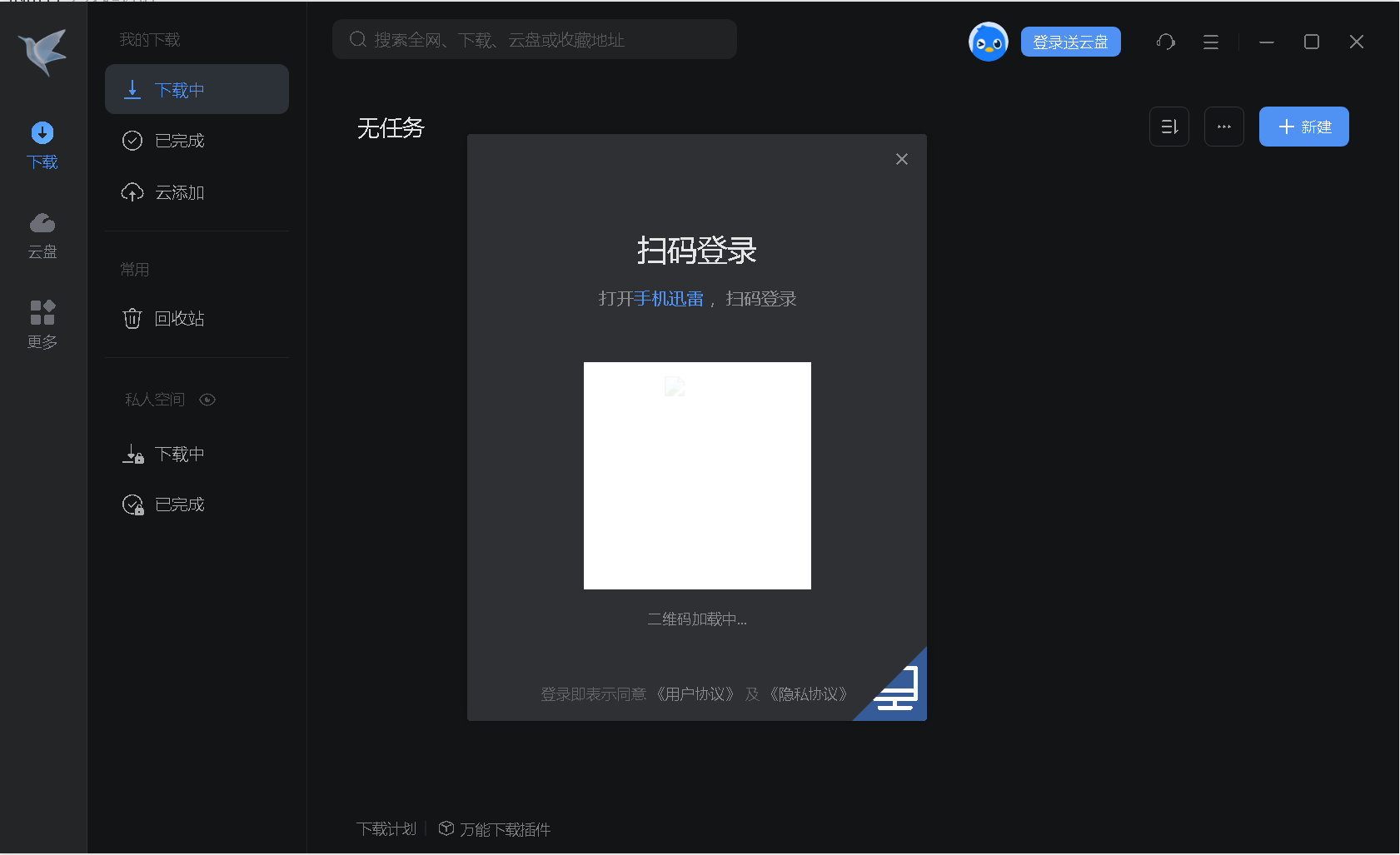The image size is (1400, 855).
Task: Toggle visibility of 私人空间 with the eye icon
Action: tap(207, 399)
